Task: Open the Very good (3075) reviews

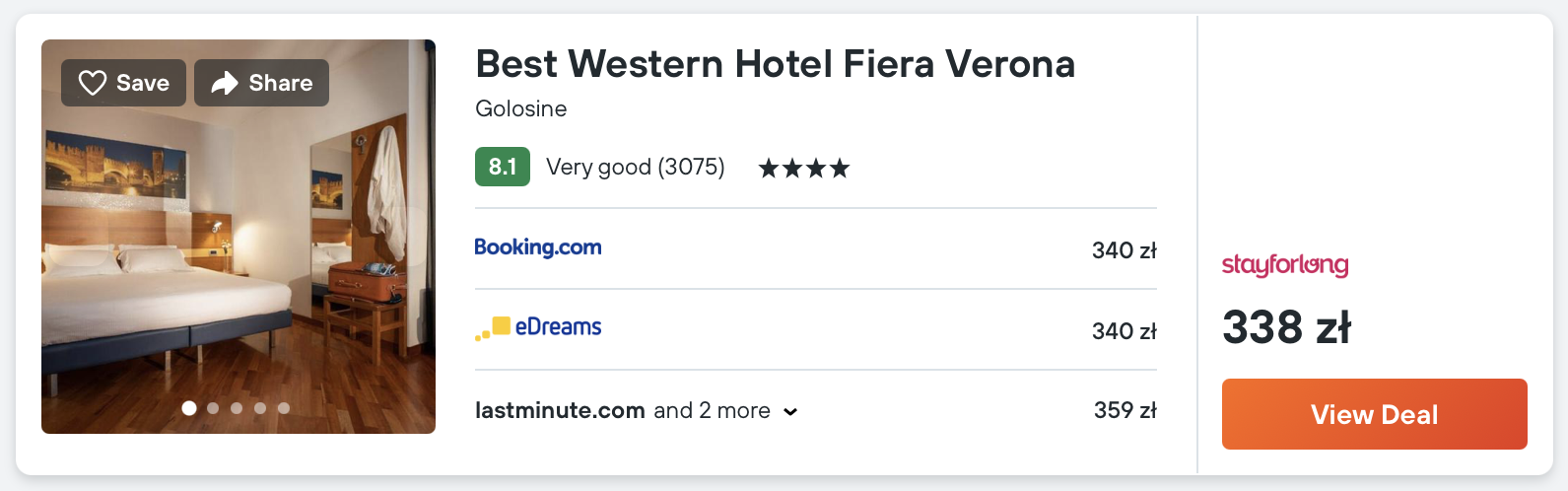Action: click(635, 167)
